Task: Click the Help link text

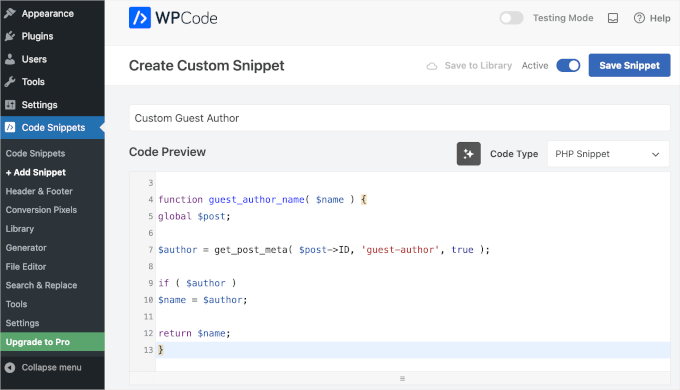Action: 660,18
